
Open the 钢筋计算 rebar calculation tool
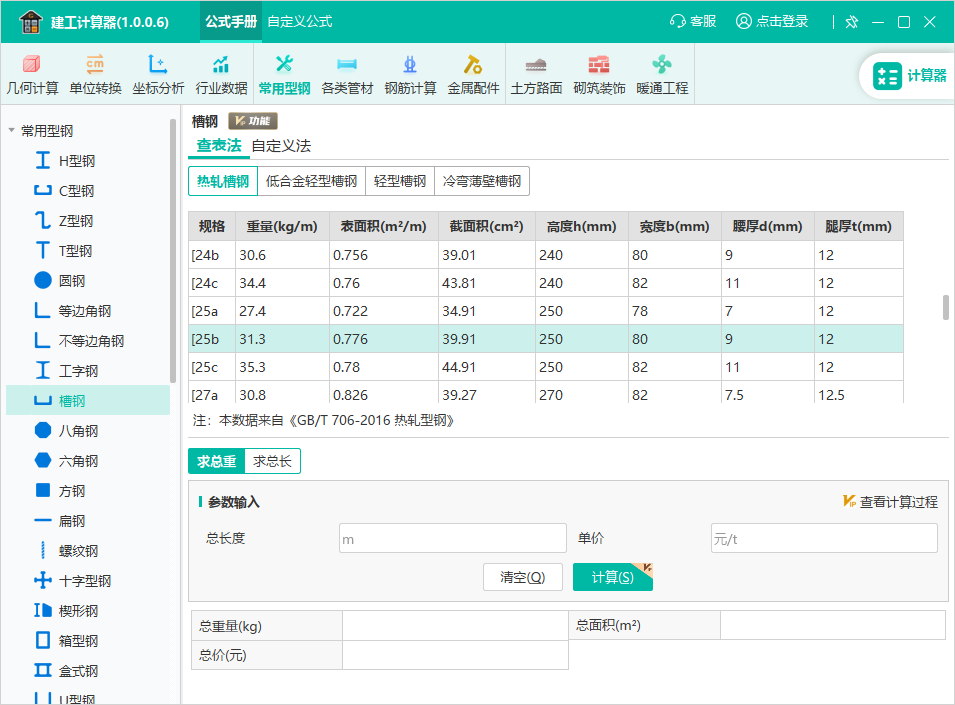[410, 75]
